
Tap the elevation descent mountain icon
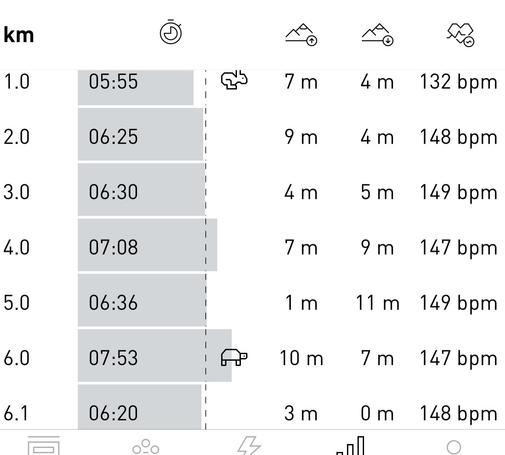(x=378, y=35)
